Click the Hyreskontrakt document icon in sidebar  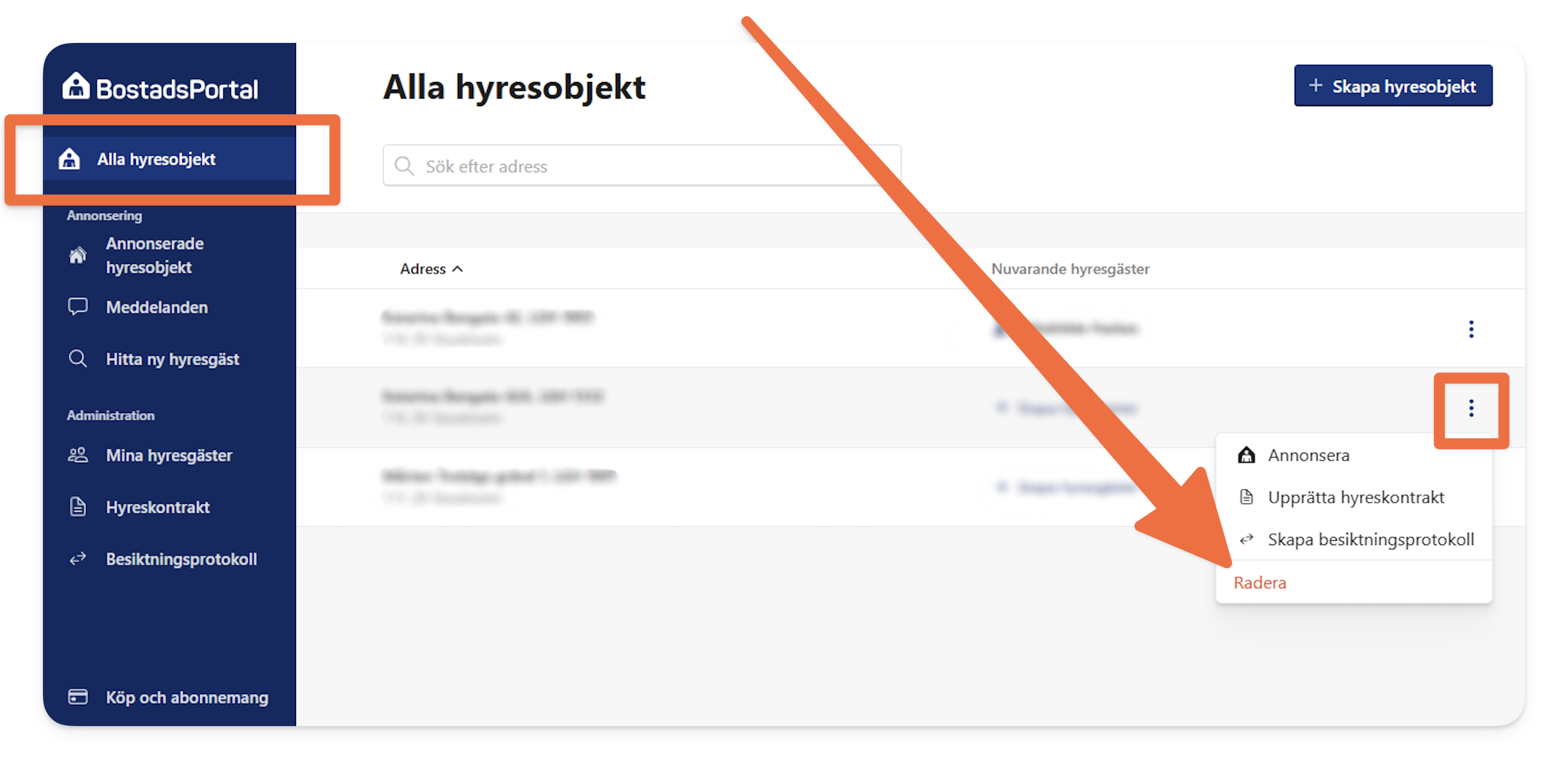tap(78, 506)
